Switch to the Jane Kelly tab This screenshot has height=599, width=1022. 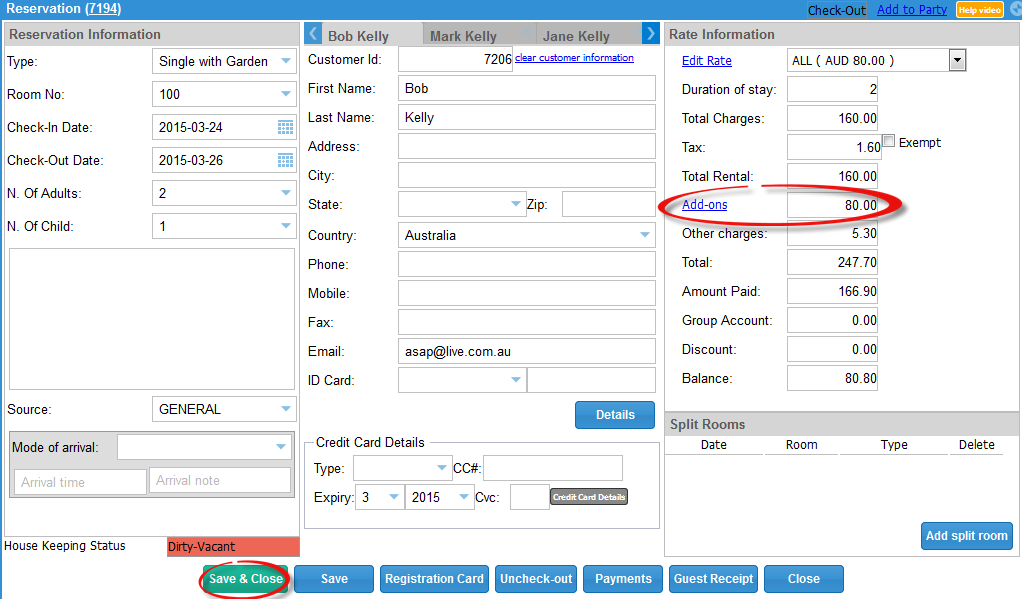tap(574, 36)
